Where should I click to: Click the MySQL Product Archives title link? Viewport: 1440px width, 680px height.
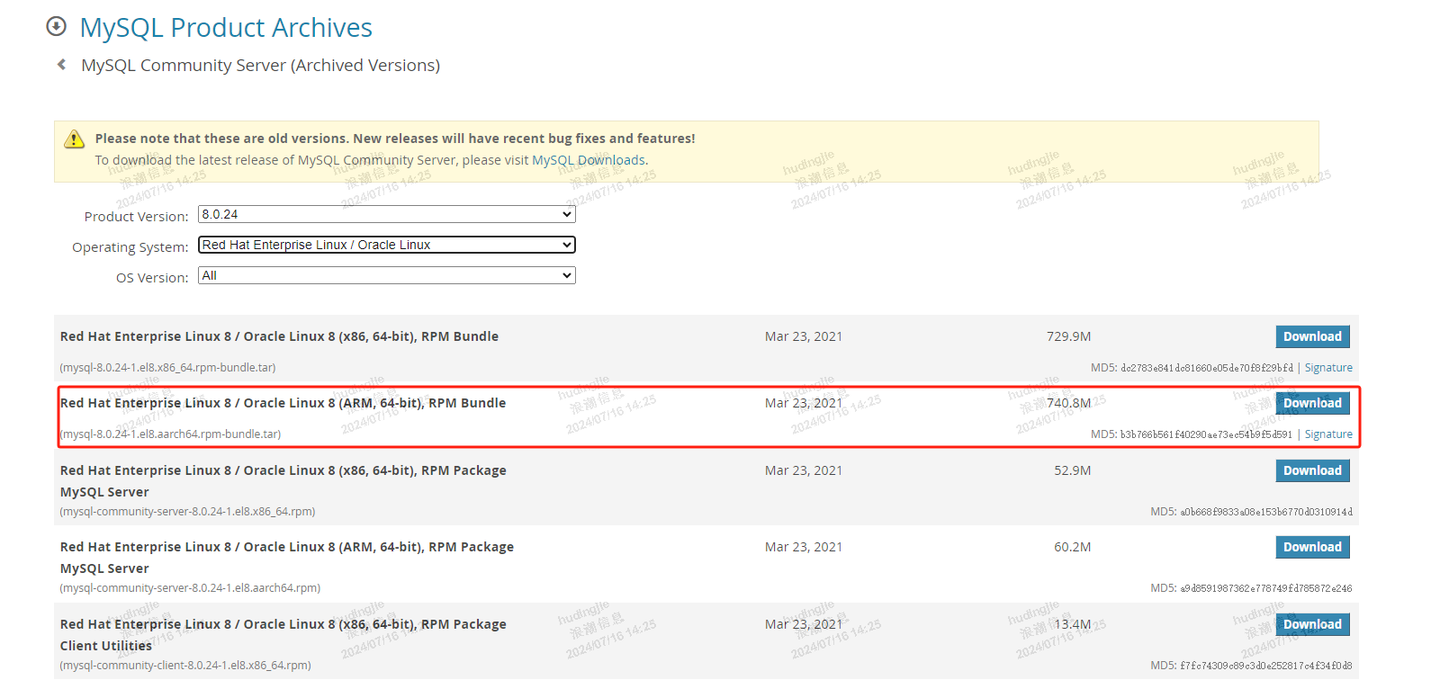(x=225, y=27)
